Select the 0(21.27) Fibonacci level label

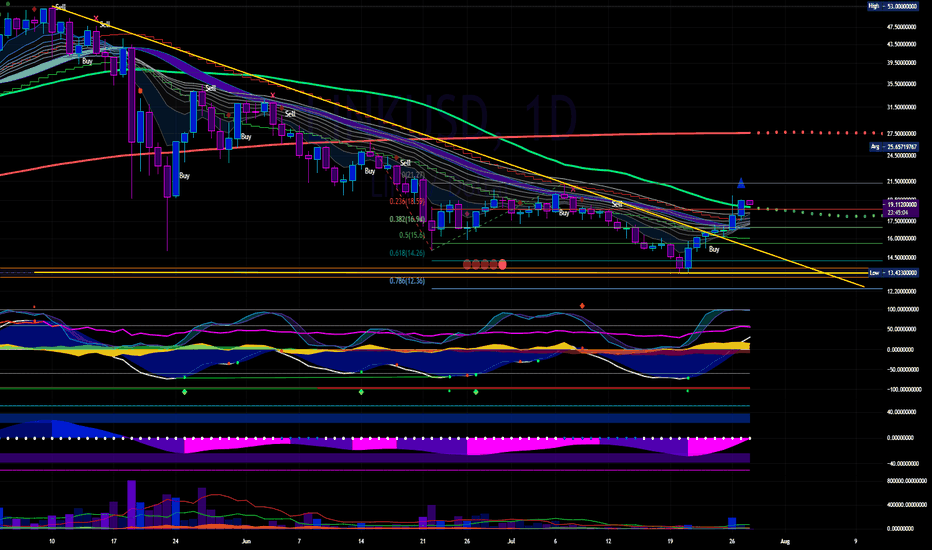(x=413, y=175)
